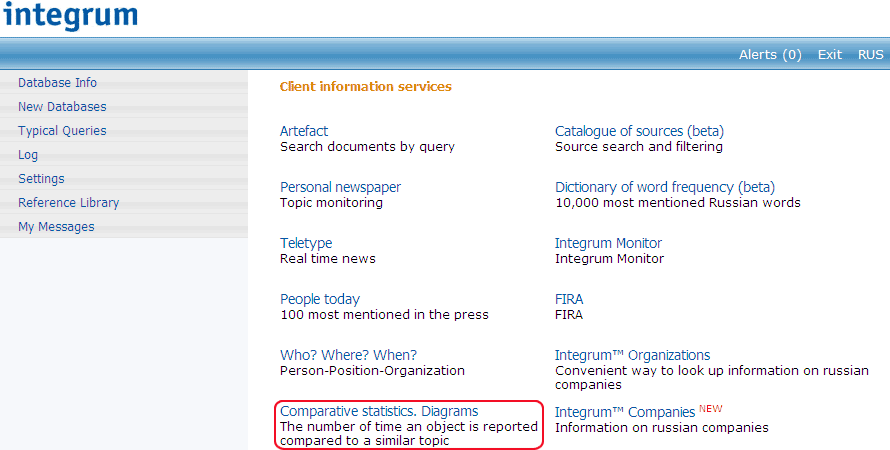Open Typical Queries menu item
This screenshot has height=450, width=890.
[x=62, y=131]
